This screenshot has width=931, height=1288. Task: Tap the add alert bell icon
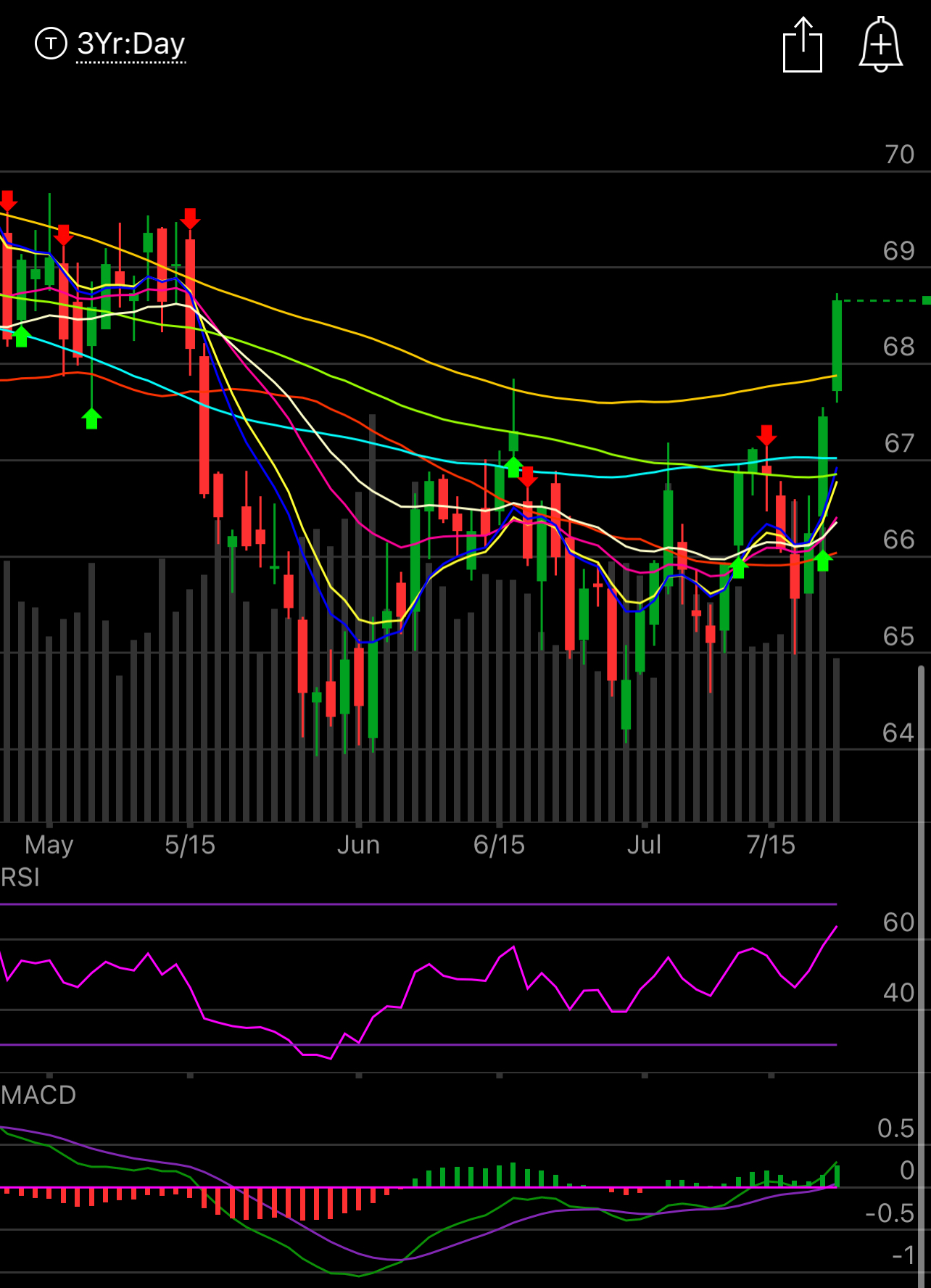click(880, 45)
